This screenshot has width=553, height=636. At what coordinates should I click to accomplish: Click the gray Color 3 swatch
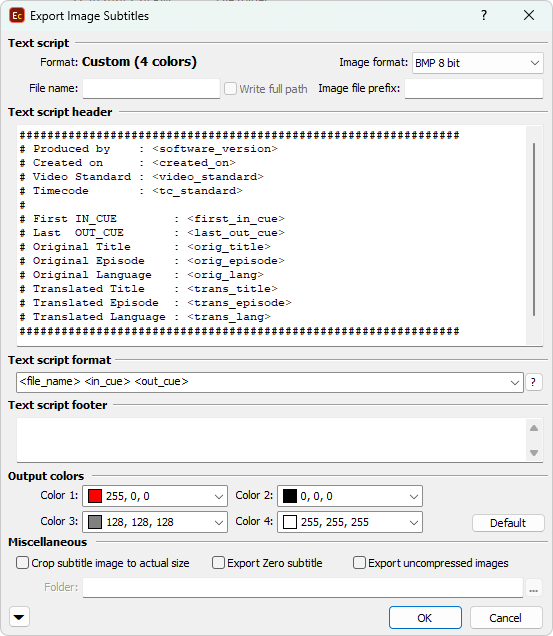[95, 522]
